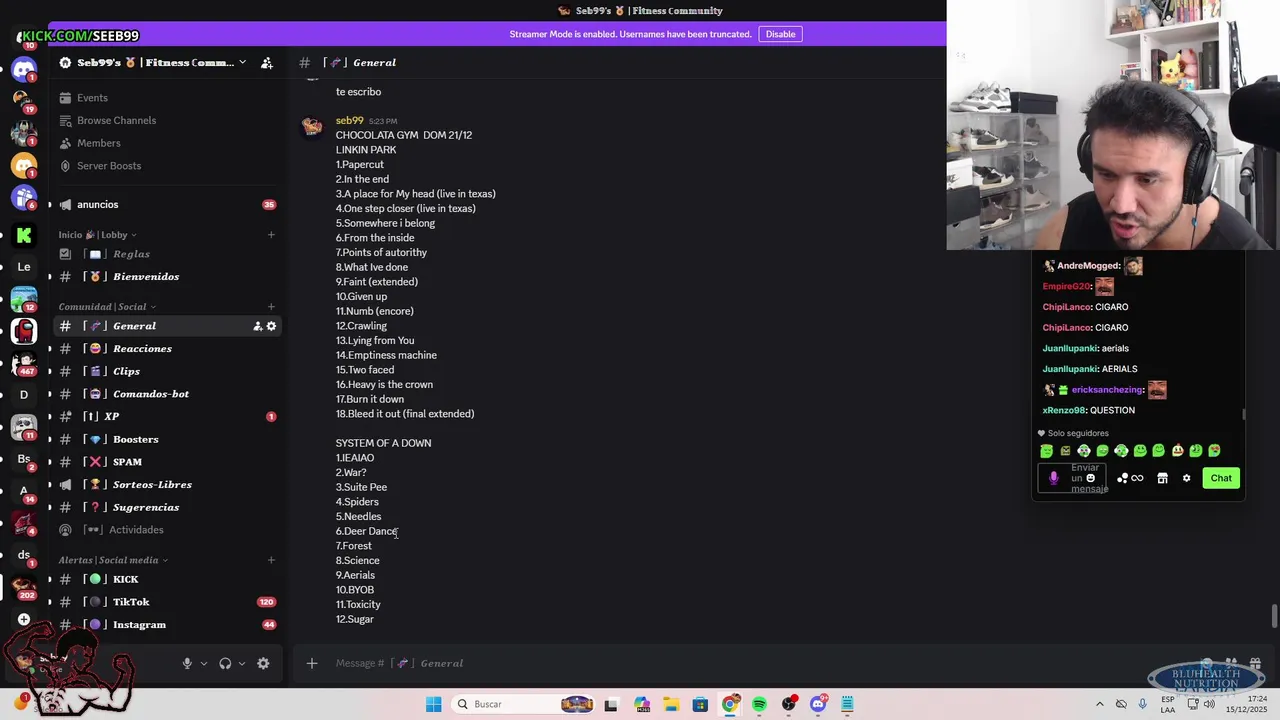The width and height of the screenshot is (1280, 720).
Task: Add a server with the plus icon
Action: click(24, 620)
